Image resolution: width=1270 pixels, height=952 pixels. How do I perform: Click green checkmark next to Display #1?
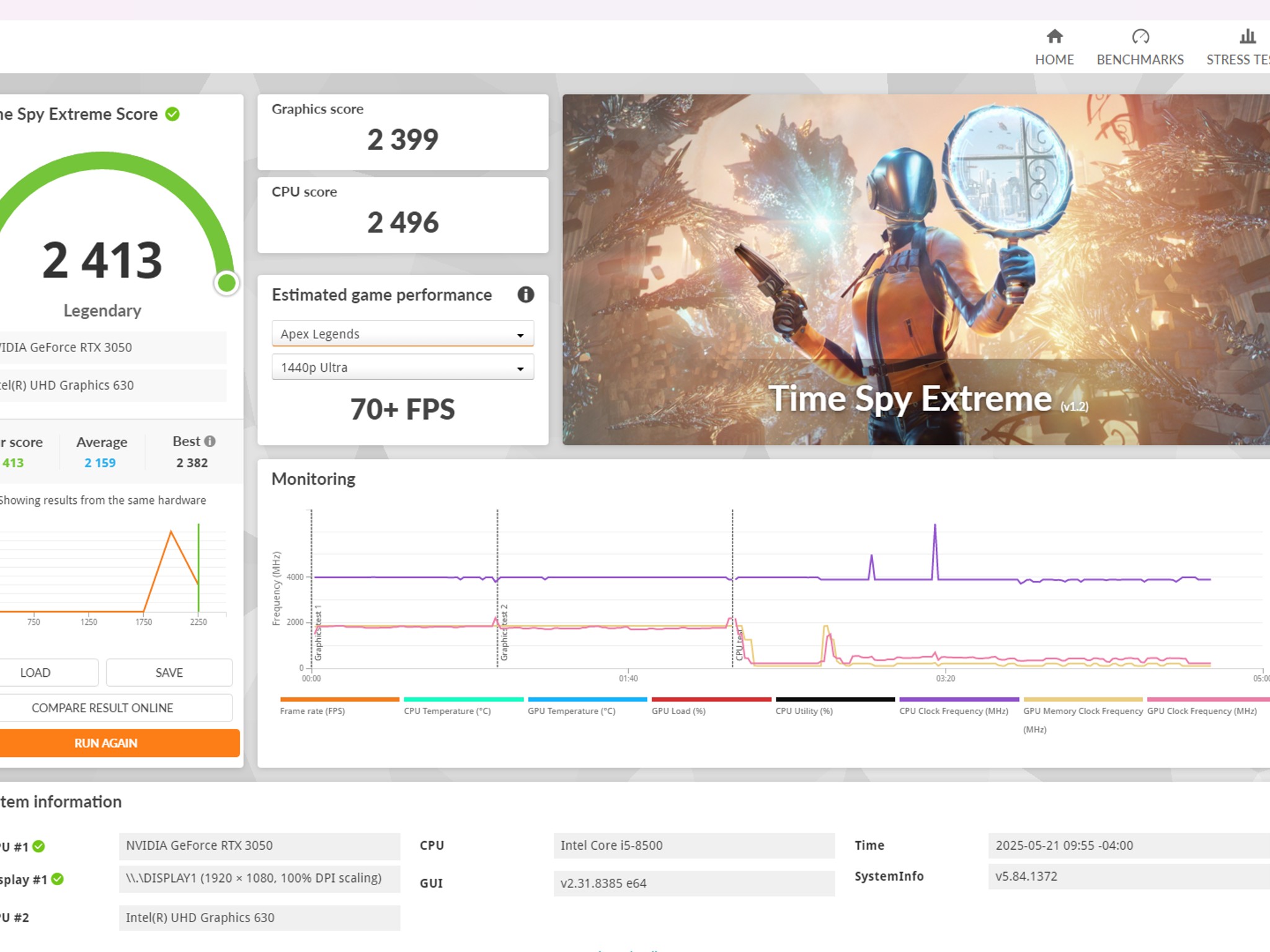58,879
